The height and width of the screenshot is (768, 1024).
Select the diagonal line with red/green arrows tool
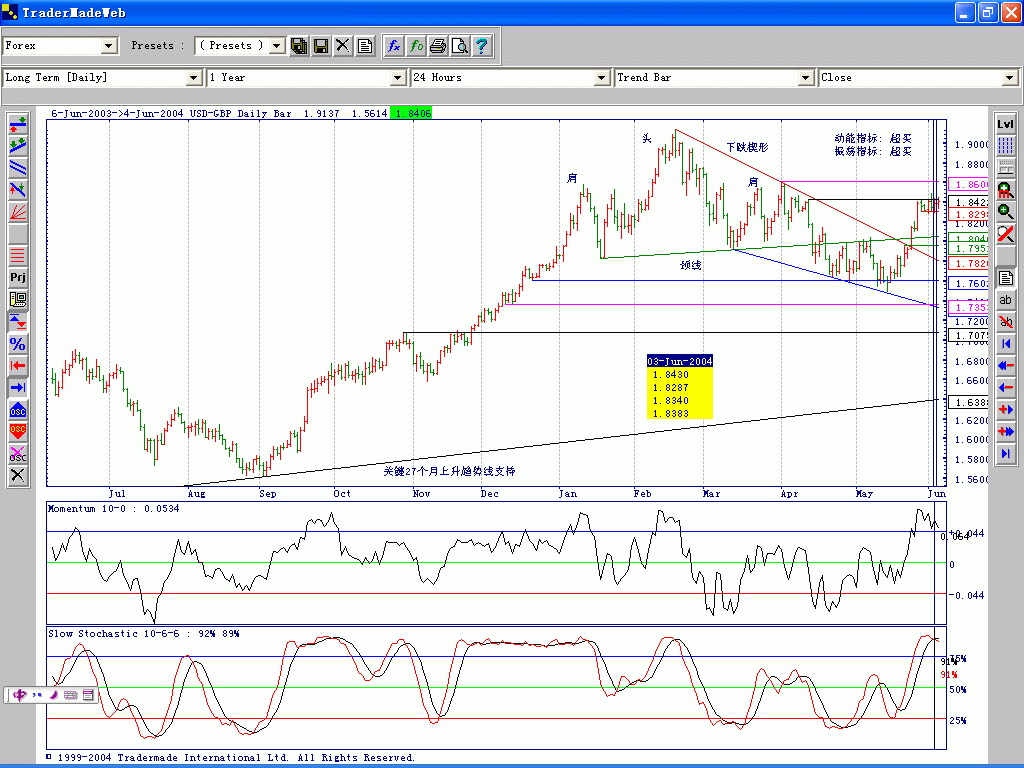click(x=18, y=189)
